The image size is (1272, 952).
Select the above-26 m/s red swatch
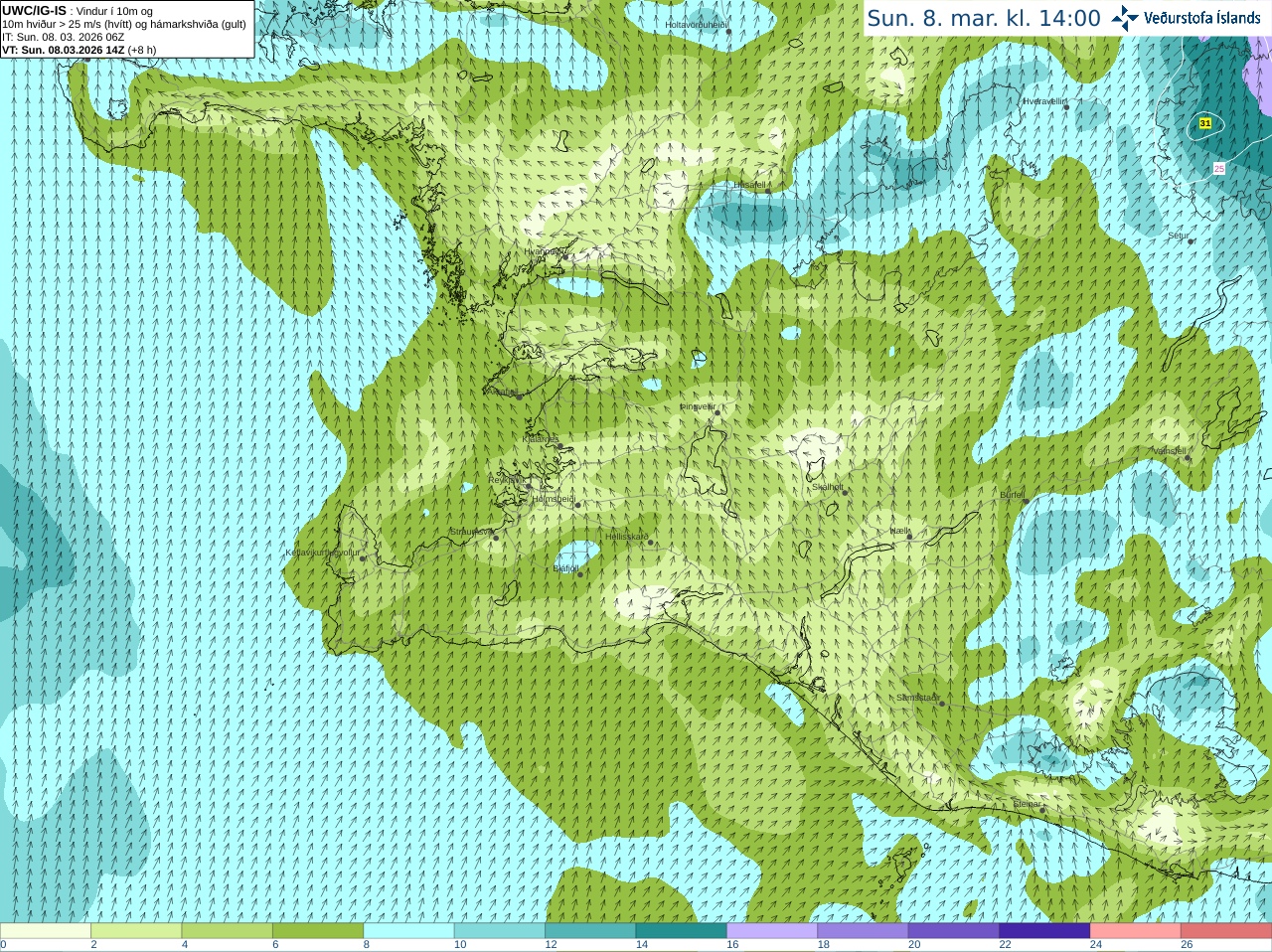[1226, 931]
